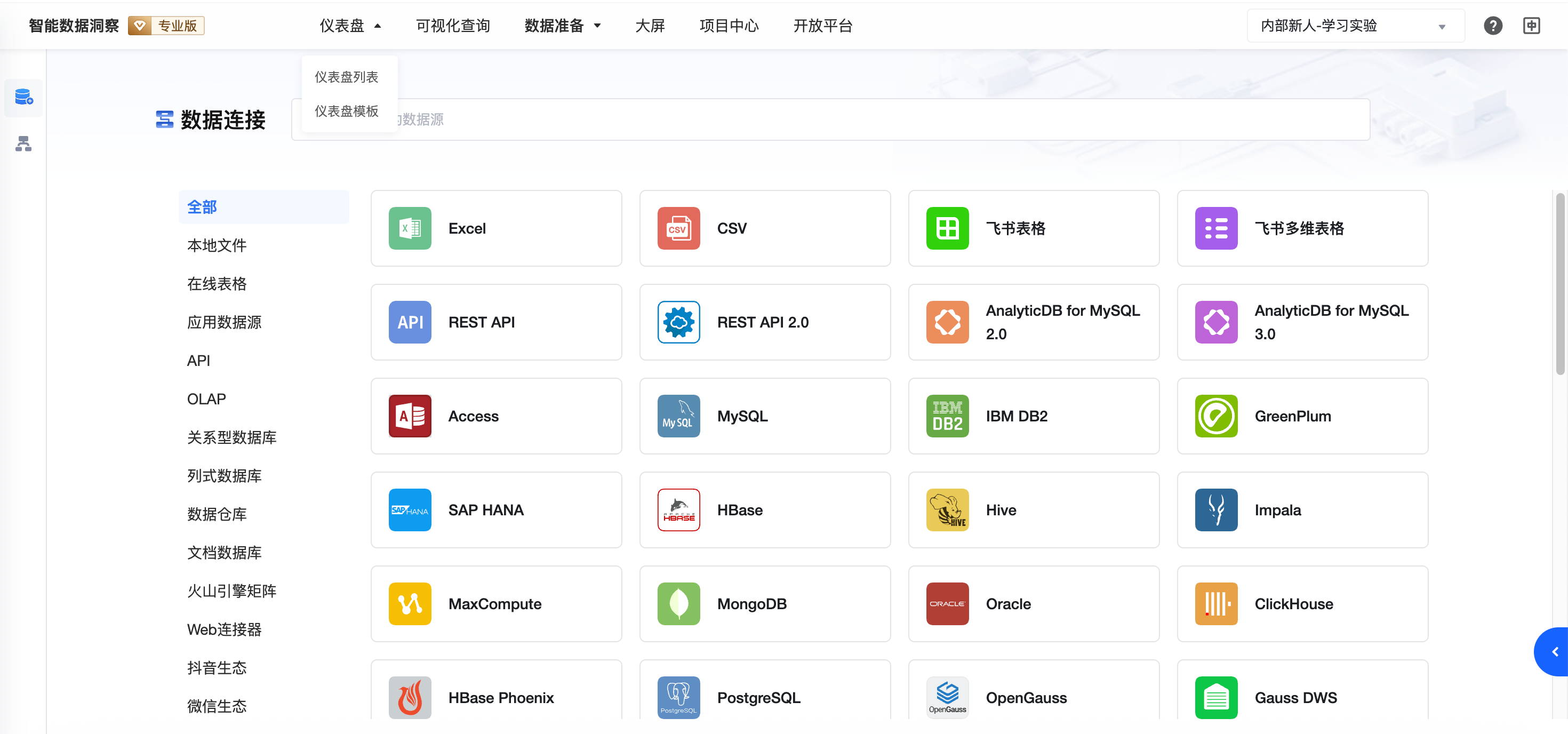Click the data source search field
The height and width of the screenshot is (734, 1568).
830,119
